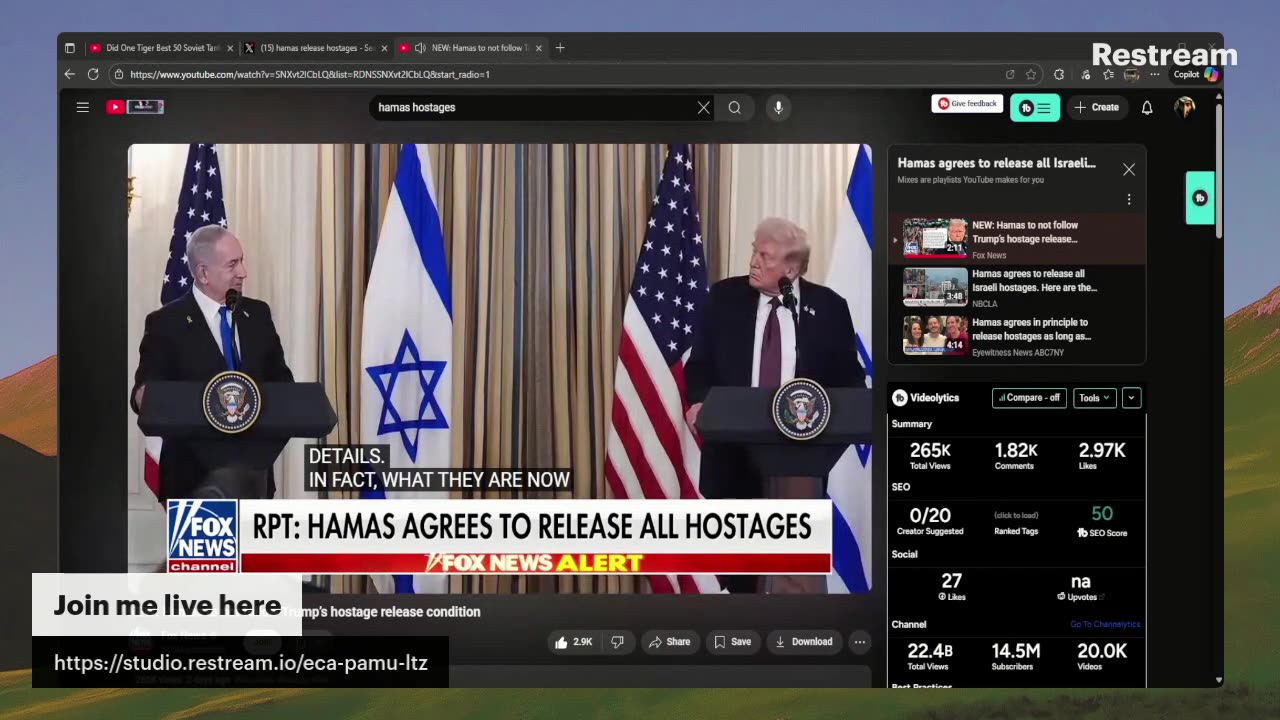Click the Create button
Image resolution: width=1280 pixels, height=720 pixels.
[1097, 107]
